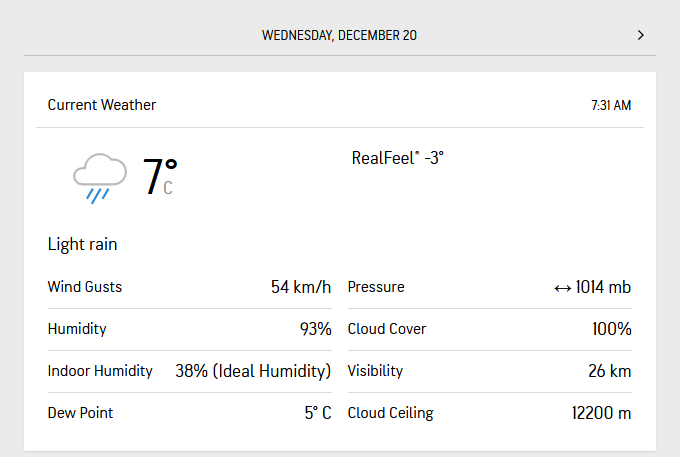Select the Humidity row label
680x457 pixels.
click(77, 329)
